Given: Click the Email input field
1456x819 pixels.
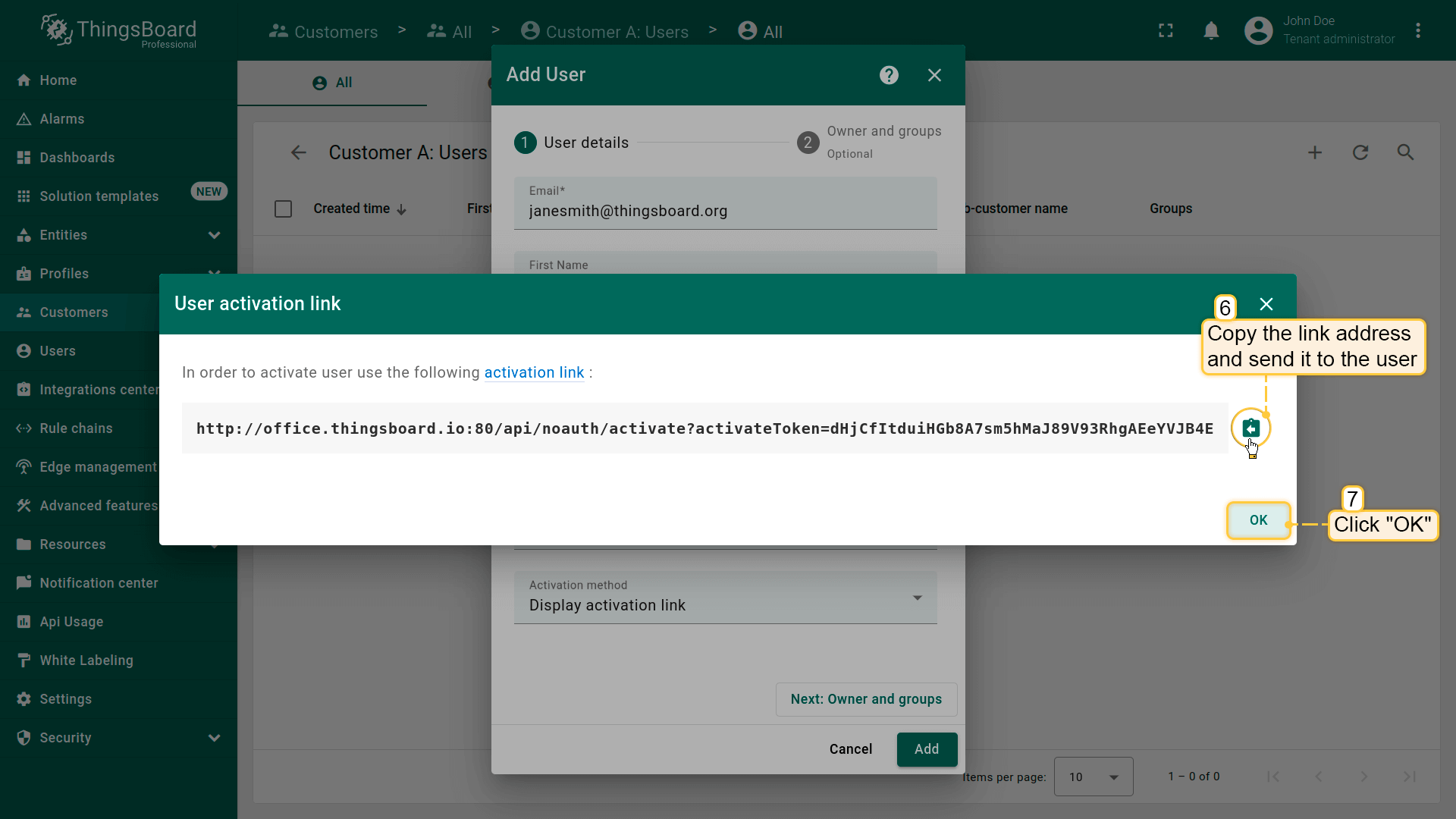Looking at the screenshot, I should tap(725, 211).
